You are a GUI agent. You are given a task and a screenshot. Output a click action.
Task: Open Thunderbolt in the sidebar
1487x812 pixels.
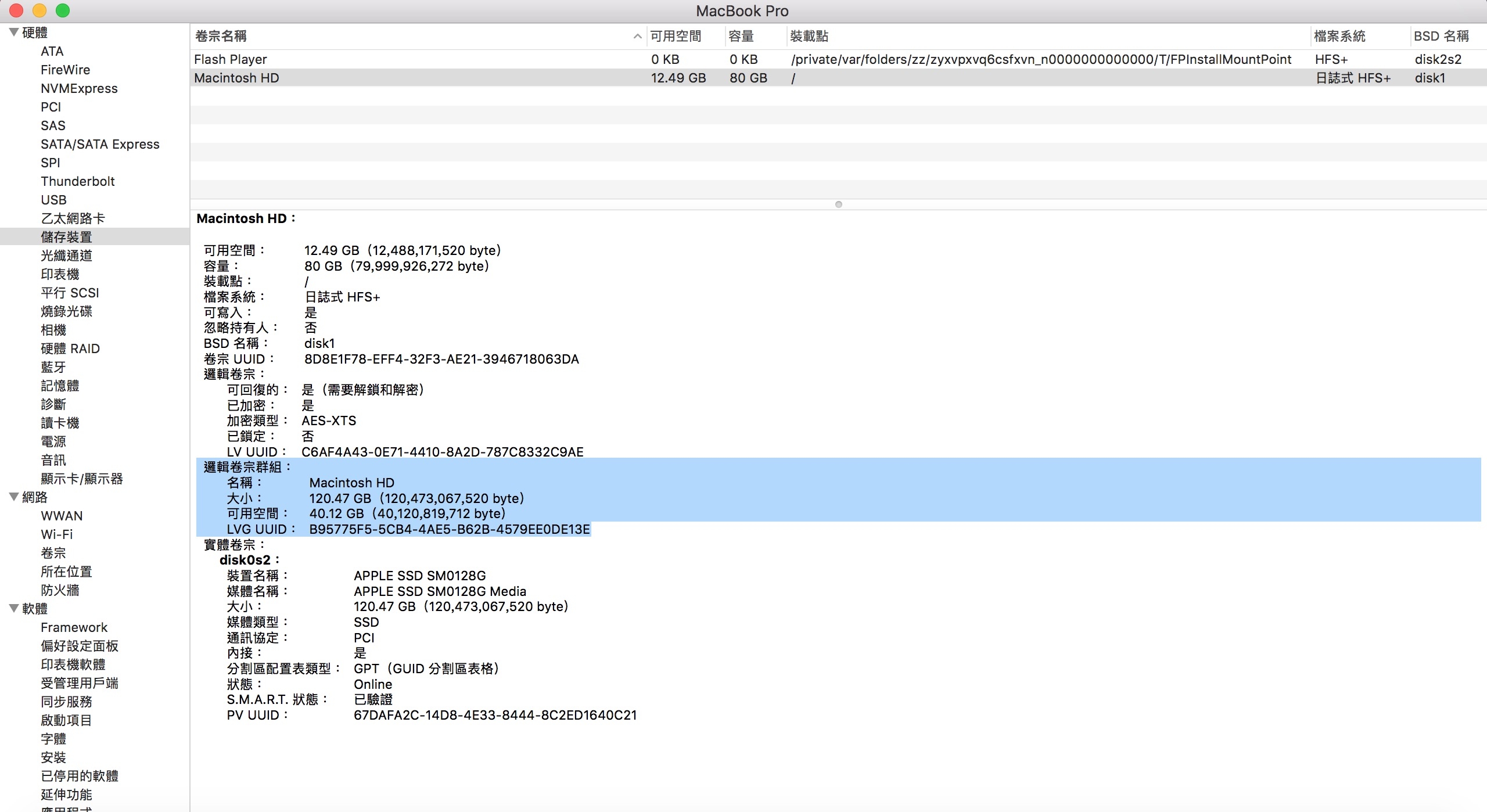[x=78, y=181]
